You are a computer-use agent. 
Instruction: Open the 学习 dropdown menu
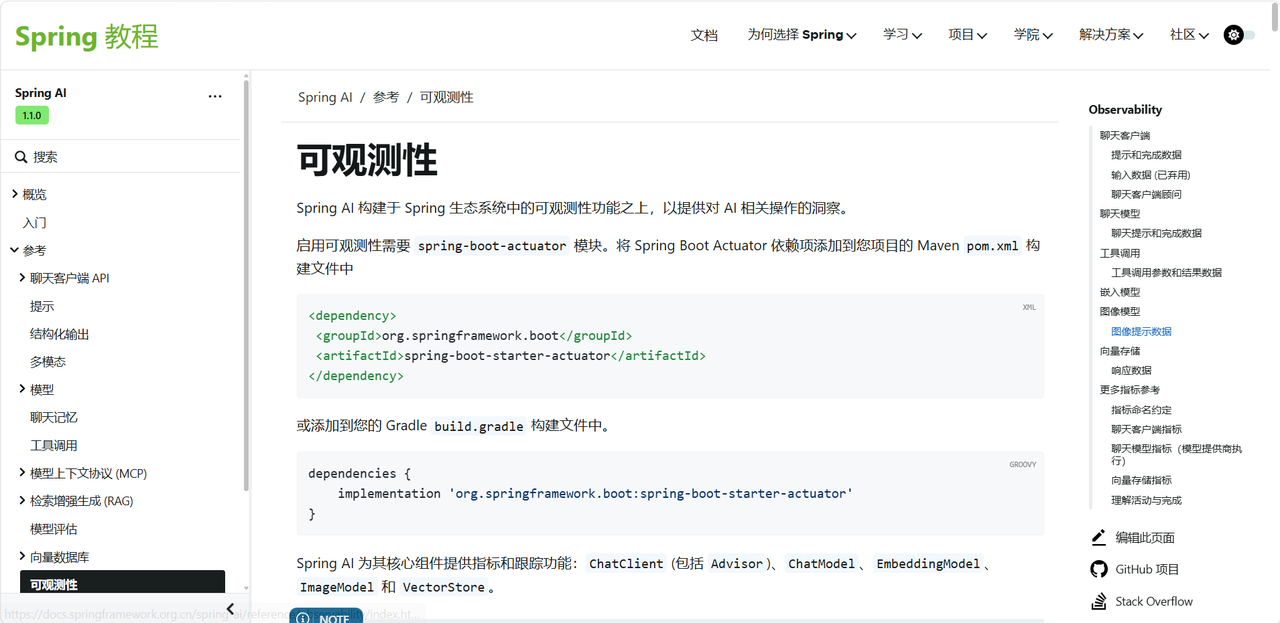point(902,35)
